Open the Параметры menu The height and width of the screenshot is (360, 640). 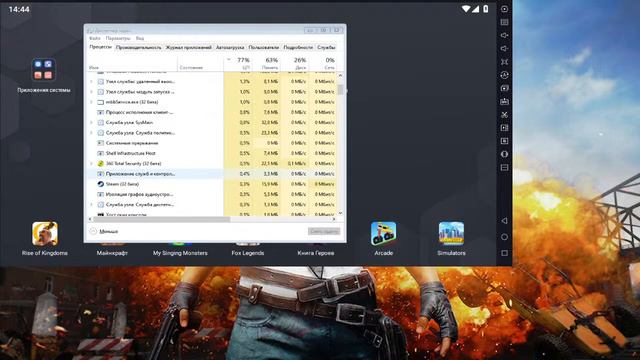pyautogui.click(x=118, y=38)
